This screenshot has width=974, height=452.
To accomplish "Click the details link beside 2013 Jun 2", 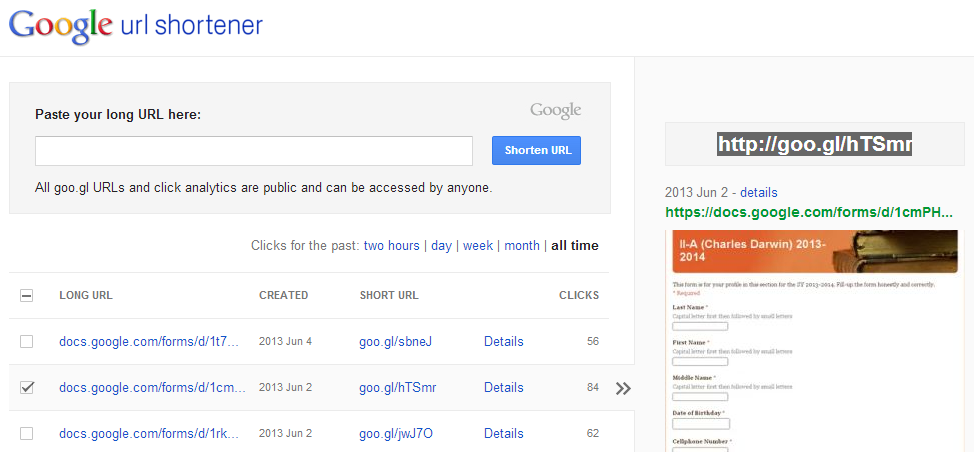I will pos(758,192).
